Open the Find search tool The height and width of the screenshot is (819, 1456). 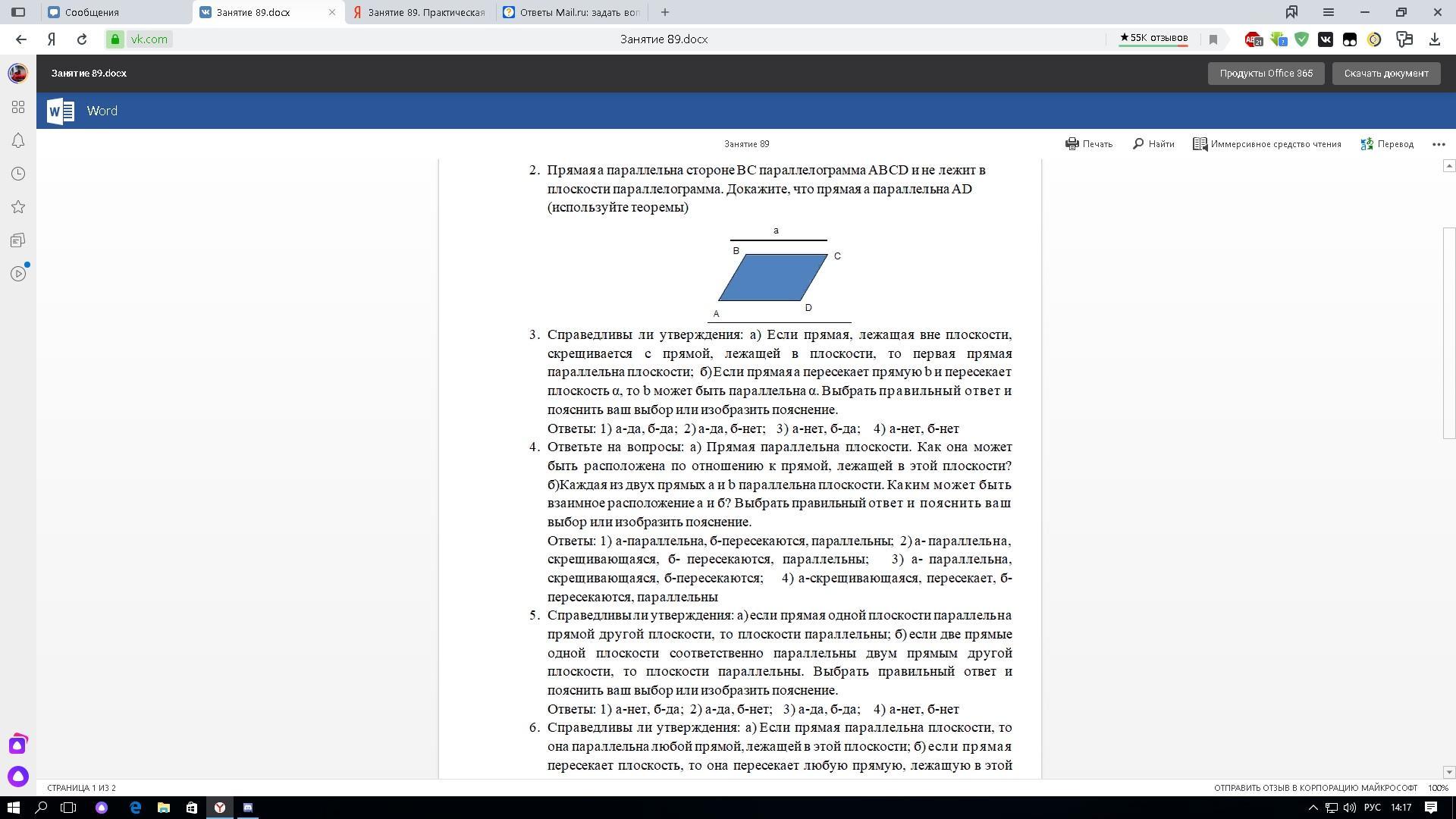click(1153, 144)
